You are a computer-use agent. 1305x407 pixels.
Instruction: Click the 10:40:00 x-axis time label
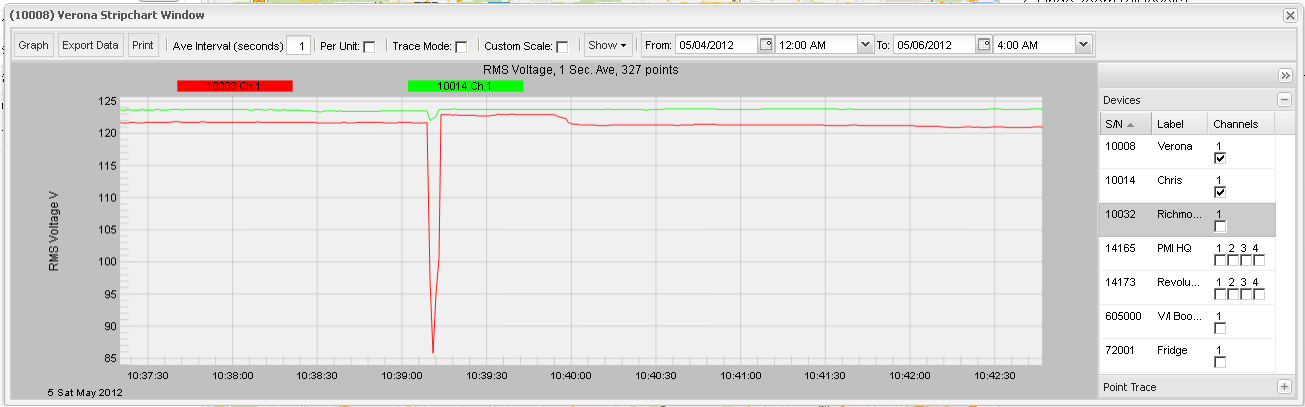570,375
